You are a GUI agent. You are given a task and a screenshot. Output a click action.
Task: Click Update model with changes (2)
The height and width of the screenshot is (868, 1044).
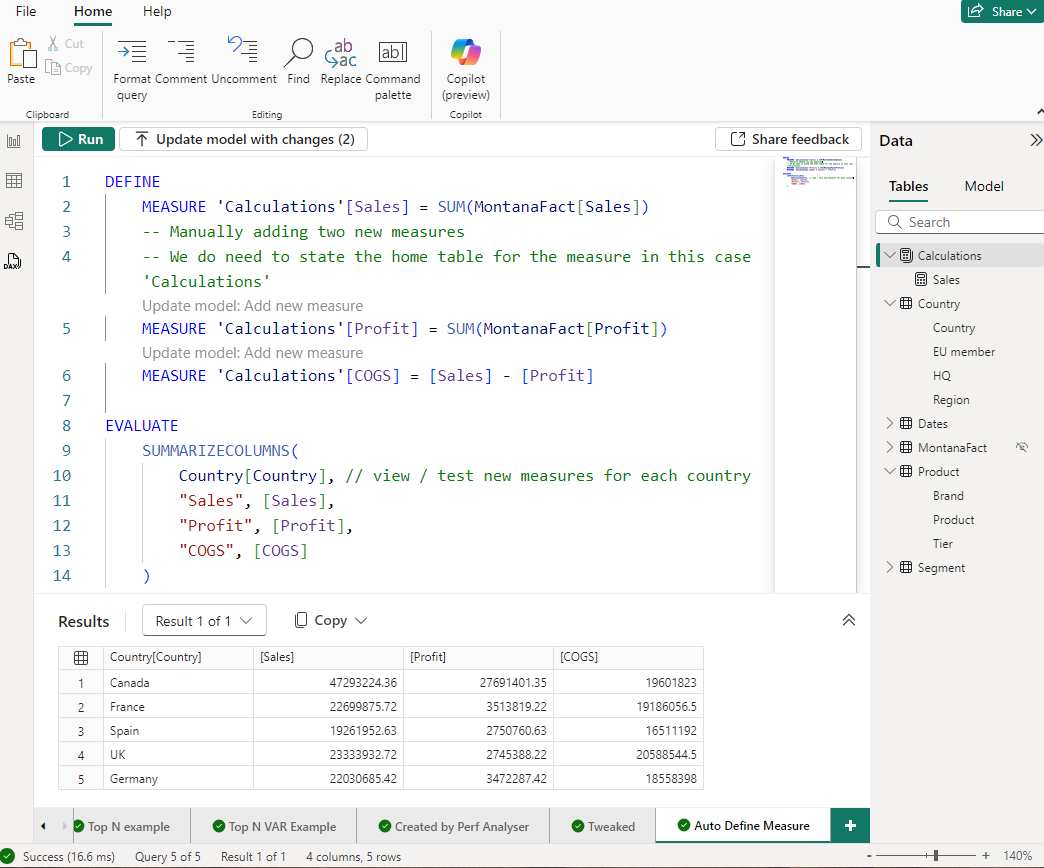[244, 139]
